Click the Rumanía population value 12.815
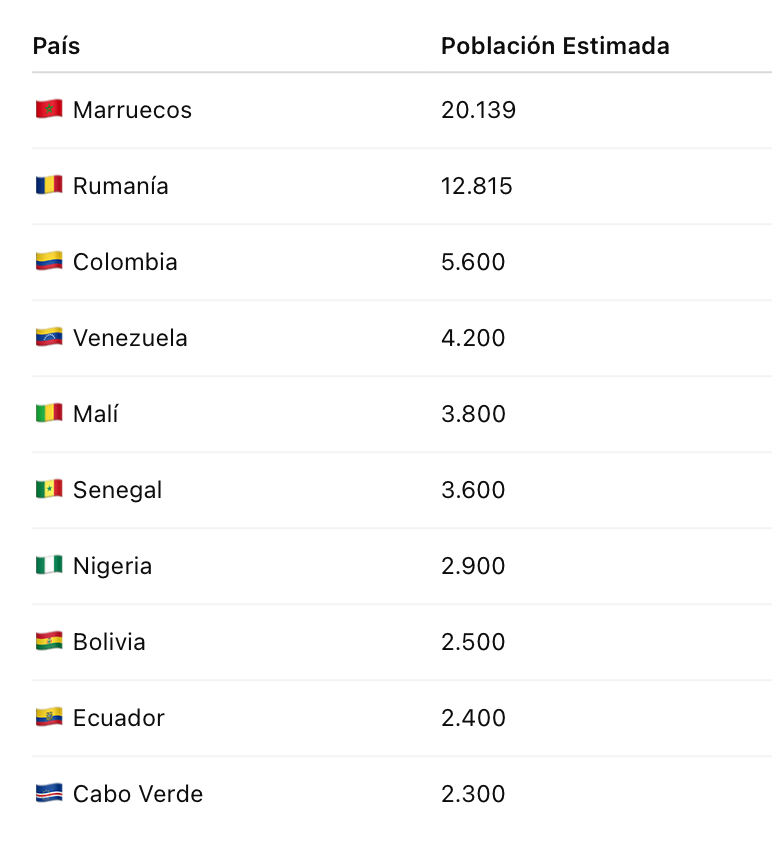Screen dimensions: 772x846 [x=476, y=186]
